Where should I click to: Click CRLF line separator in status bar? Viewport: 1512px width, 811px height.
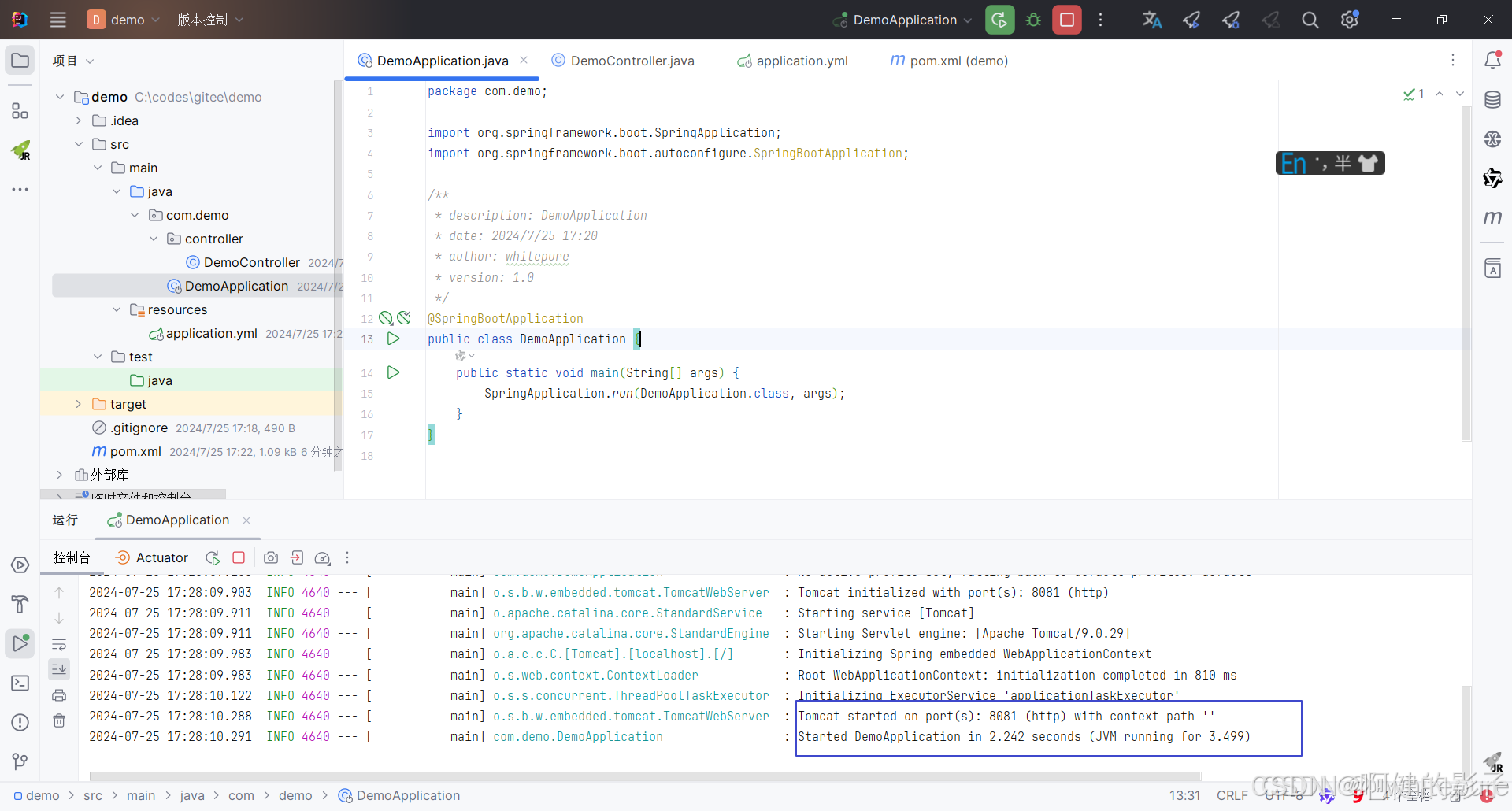1232,795
